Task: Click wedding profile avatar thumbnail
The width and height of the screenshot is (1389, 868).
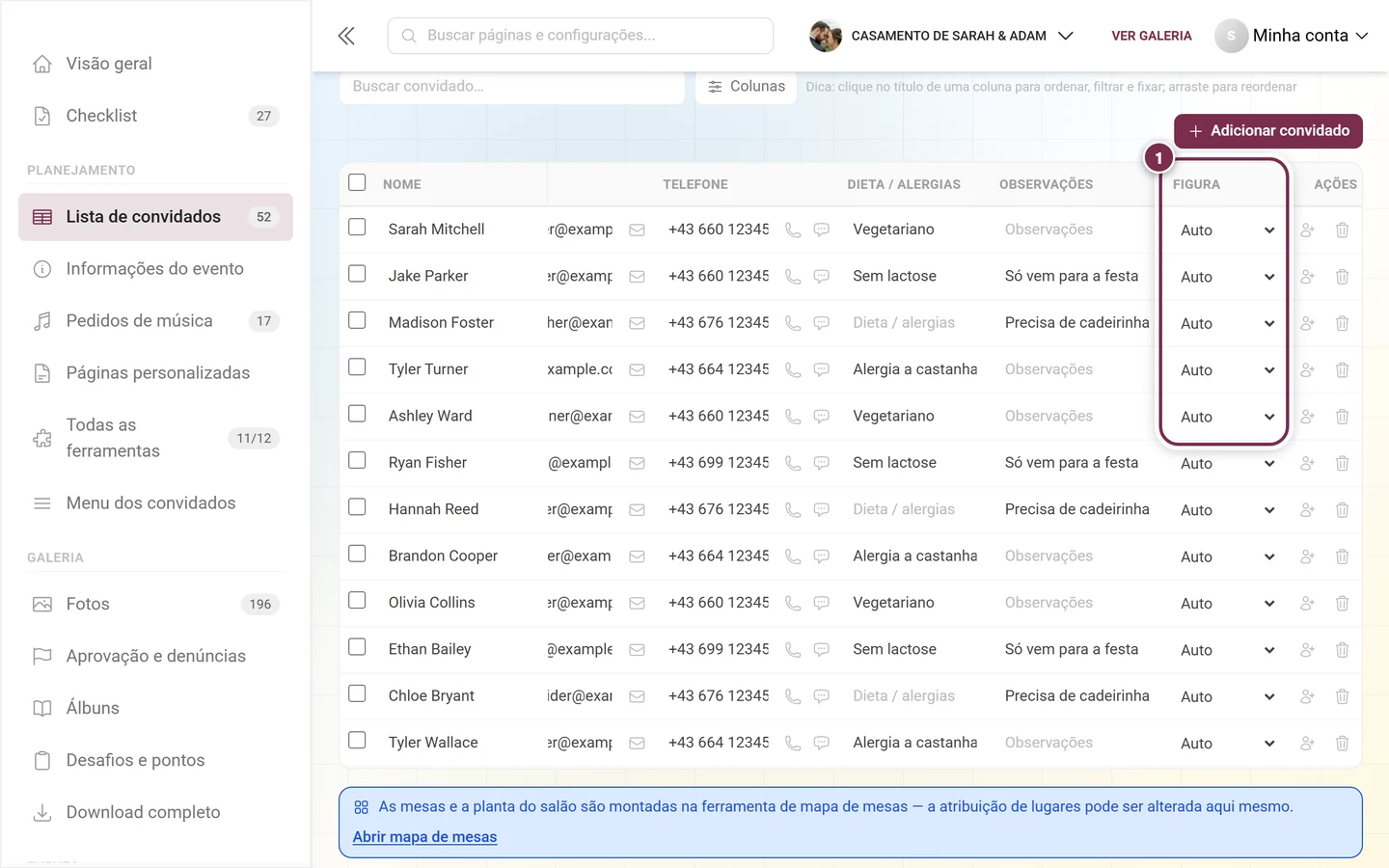Action: 826,36
